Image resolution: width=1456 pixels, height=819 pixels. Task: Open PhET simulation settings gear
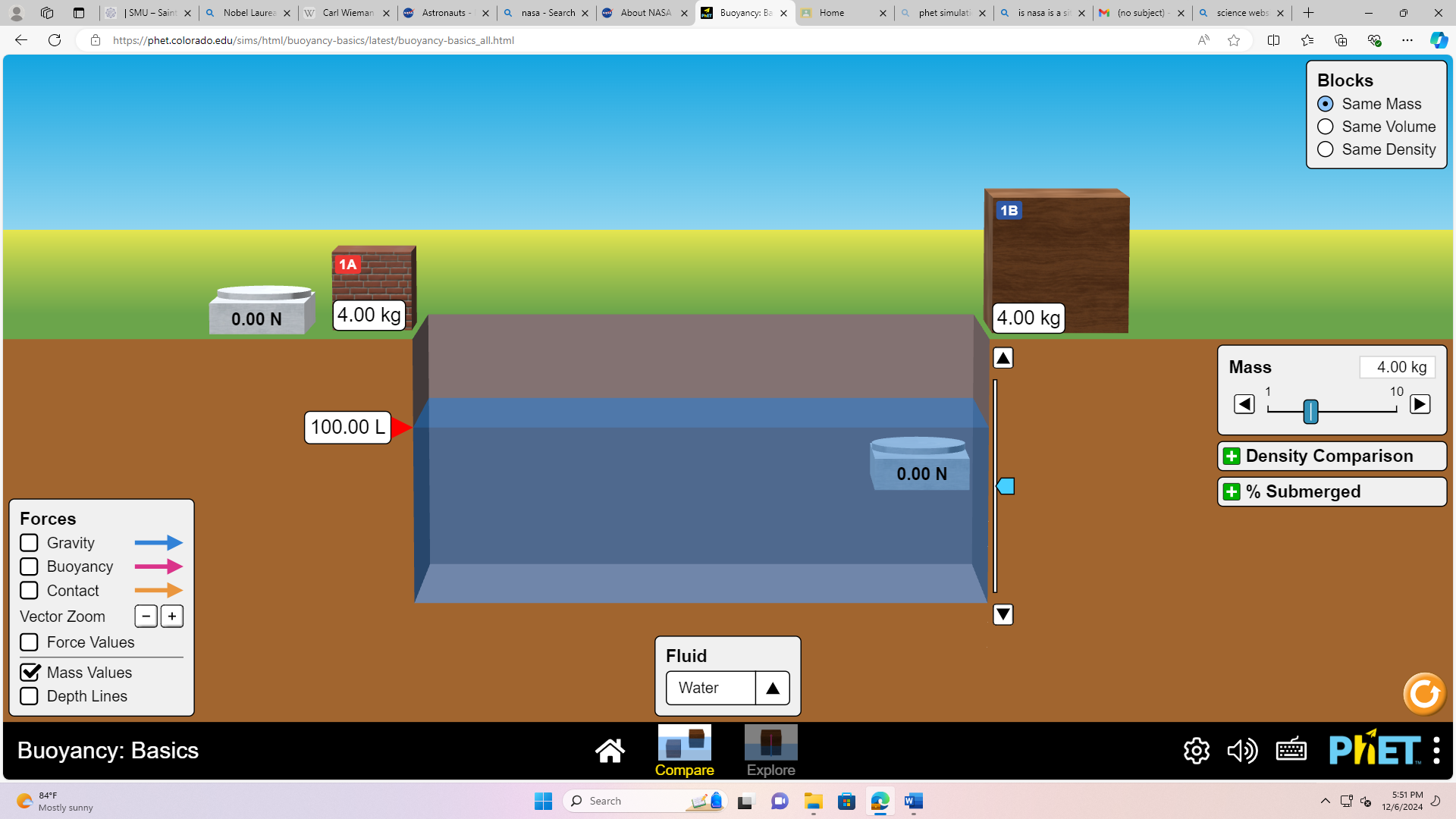pyautogui.click(x=1196, y=751)
